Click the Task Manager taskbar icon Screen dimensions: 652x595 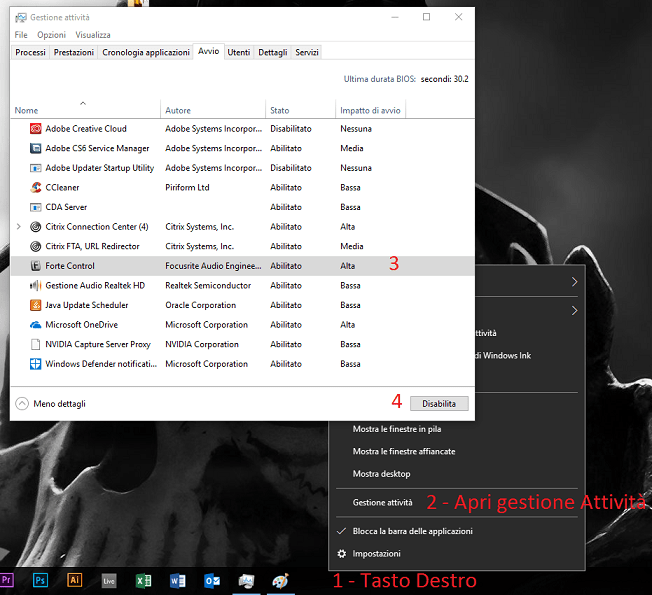click(x=246, y=581)
